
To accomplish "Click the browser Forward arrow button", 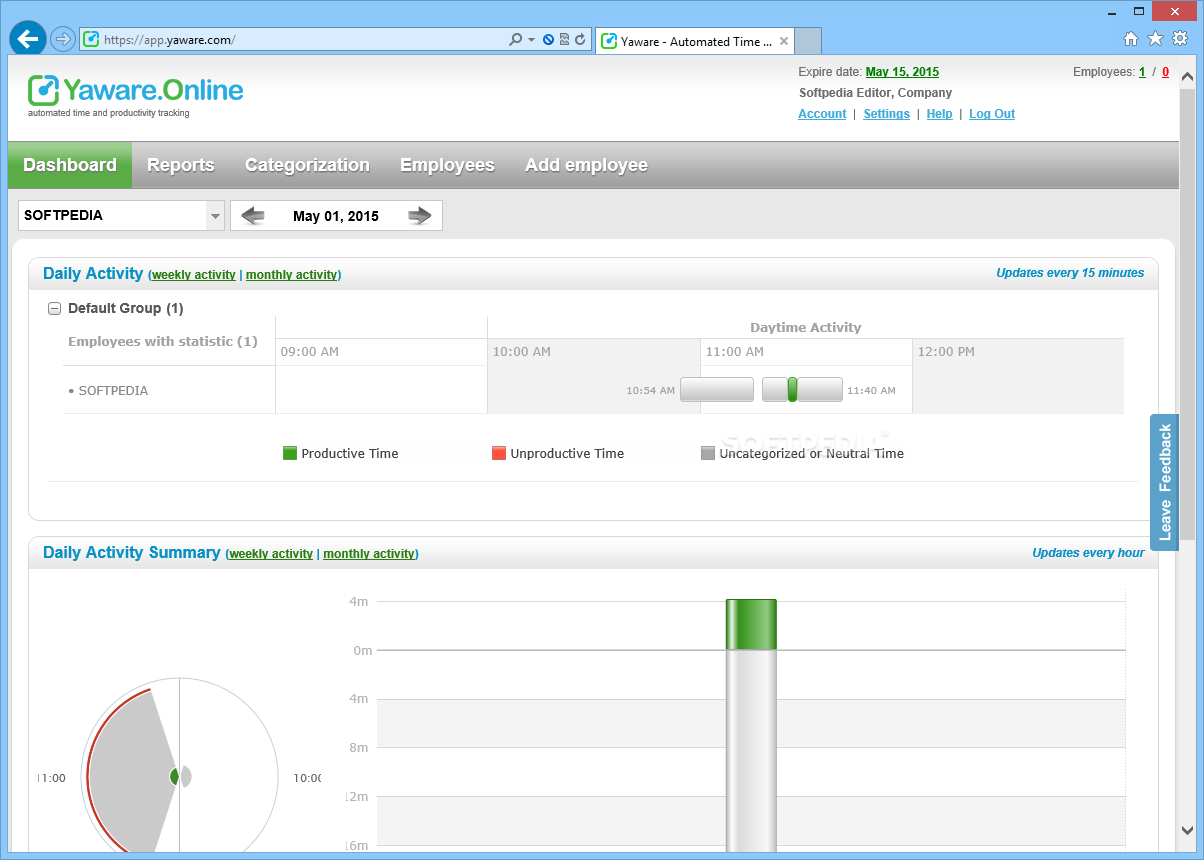I will point(63,39).
